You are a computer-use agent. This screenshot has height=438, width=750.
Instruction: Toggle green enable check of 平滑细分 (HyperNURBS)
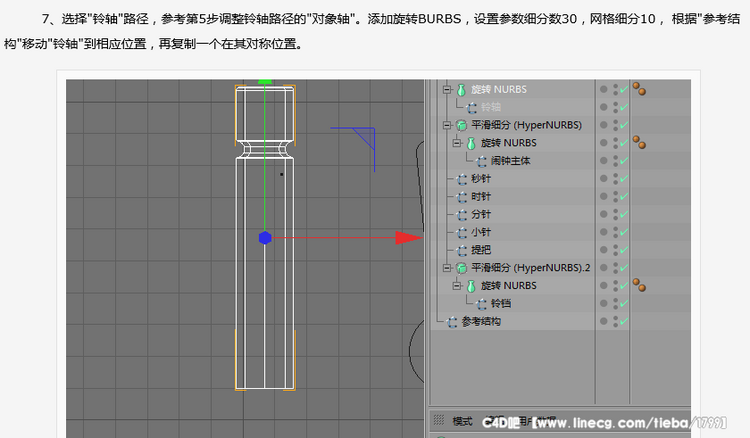coord(624,125)
